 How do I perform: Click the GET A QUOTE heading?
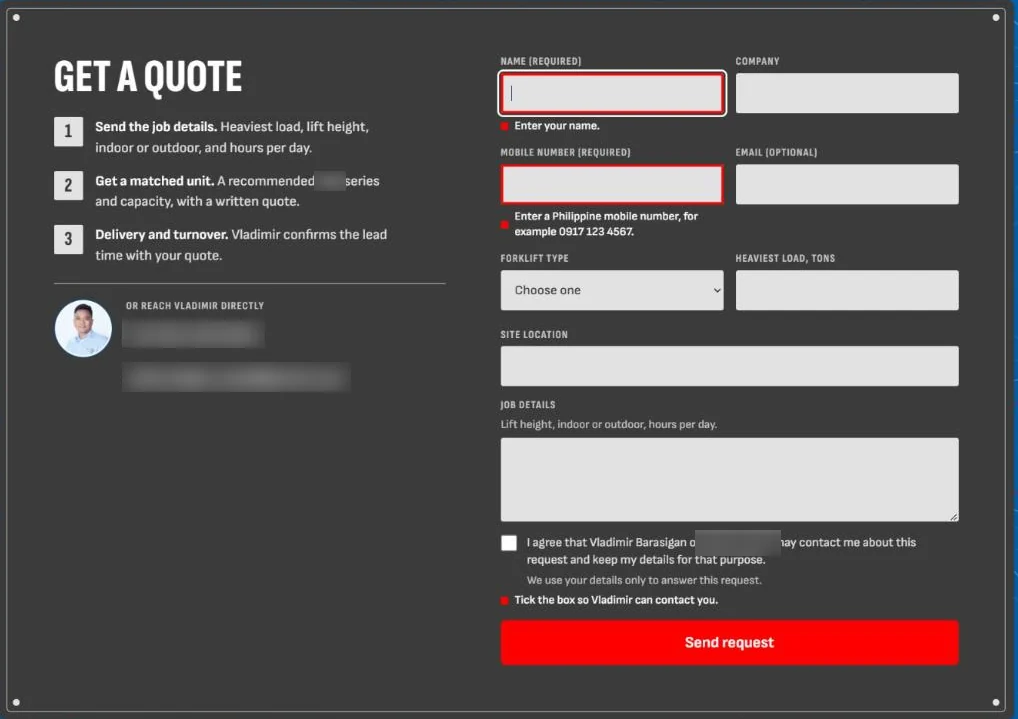pos(148,77)
